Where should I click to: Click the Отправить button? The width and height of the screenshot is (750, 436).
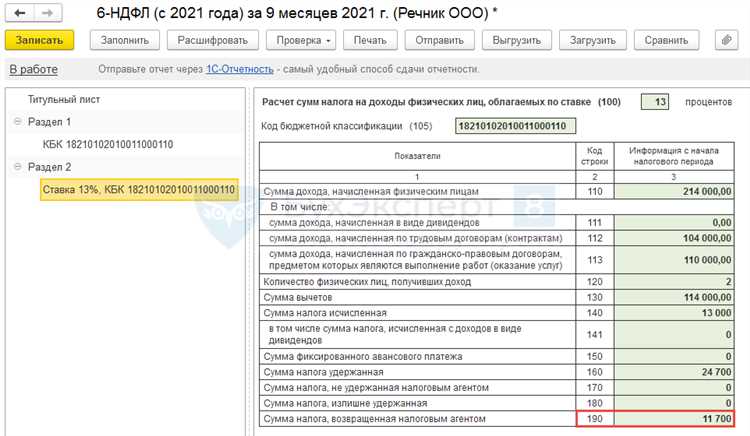pyautogui.click(x=440, y=40)
